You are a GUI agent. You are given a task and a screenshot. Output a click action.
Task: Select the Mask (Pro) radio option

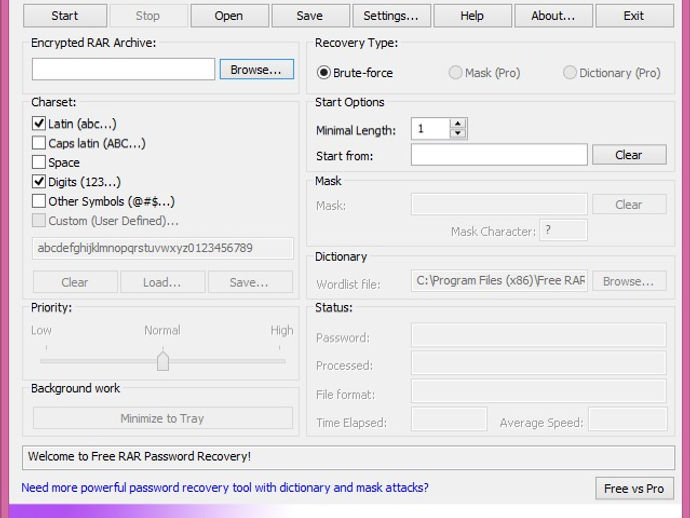click(484, 73)
